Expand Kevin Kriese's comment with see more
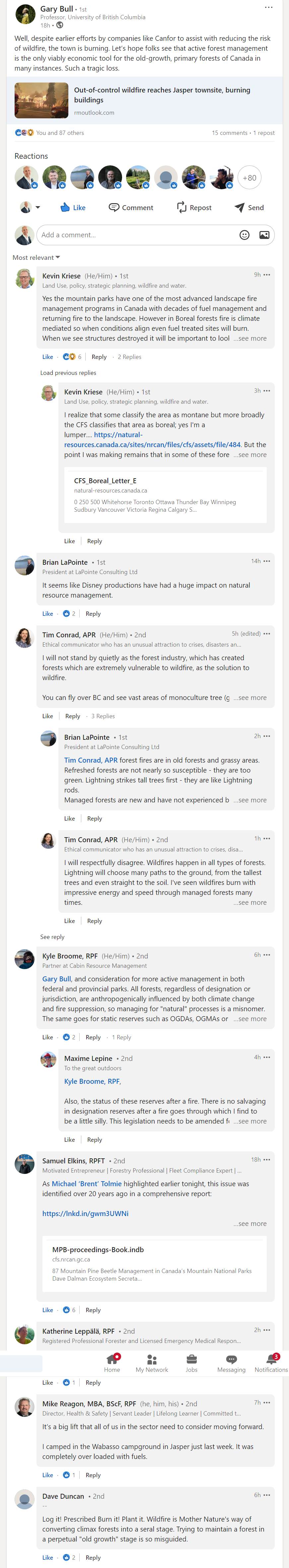This screenshot has width=289, height=1568. (x=250, y=338)
